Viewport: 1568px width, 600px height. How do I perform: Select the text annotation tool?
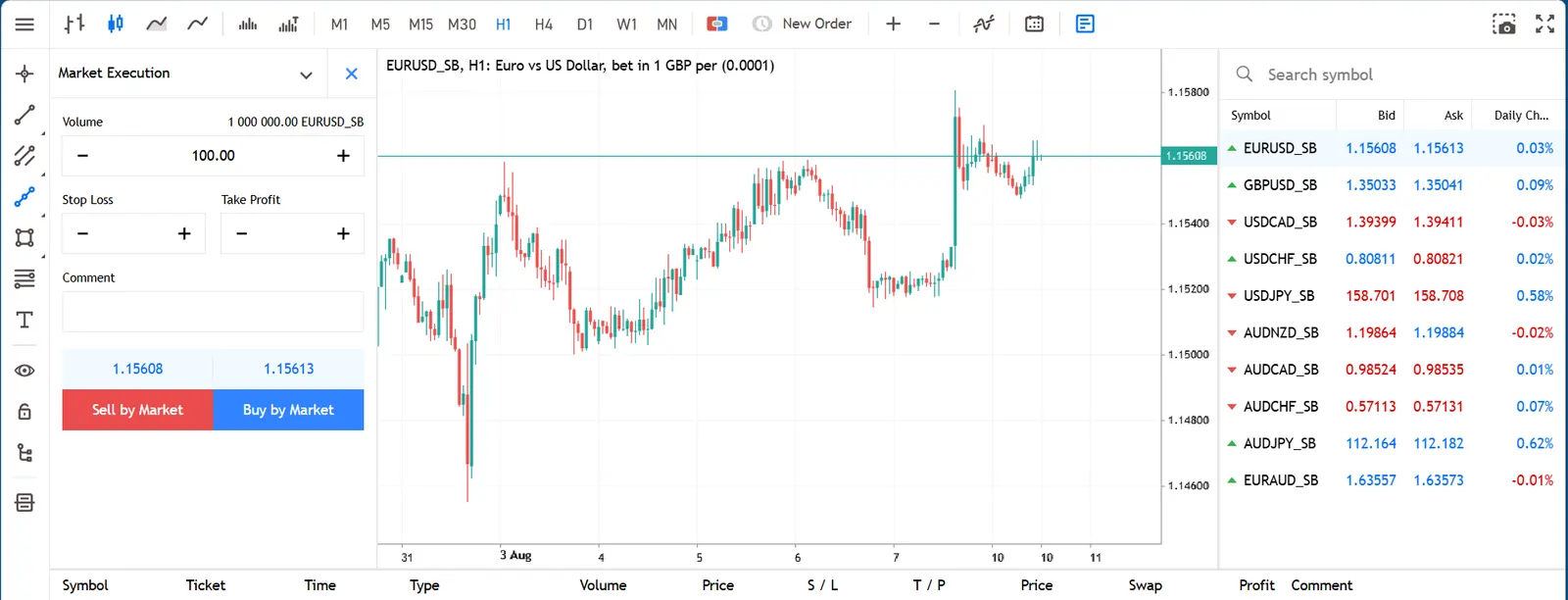click(24, 320)
